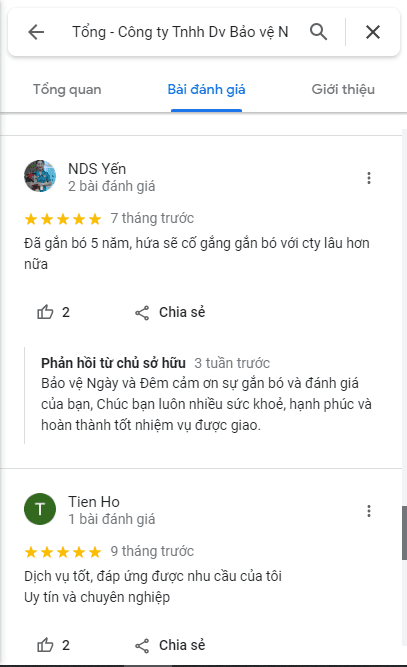Click the magnifying glass search icon
Viewport: 407px width, 667px height.
[319, 32]
